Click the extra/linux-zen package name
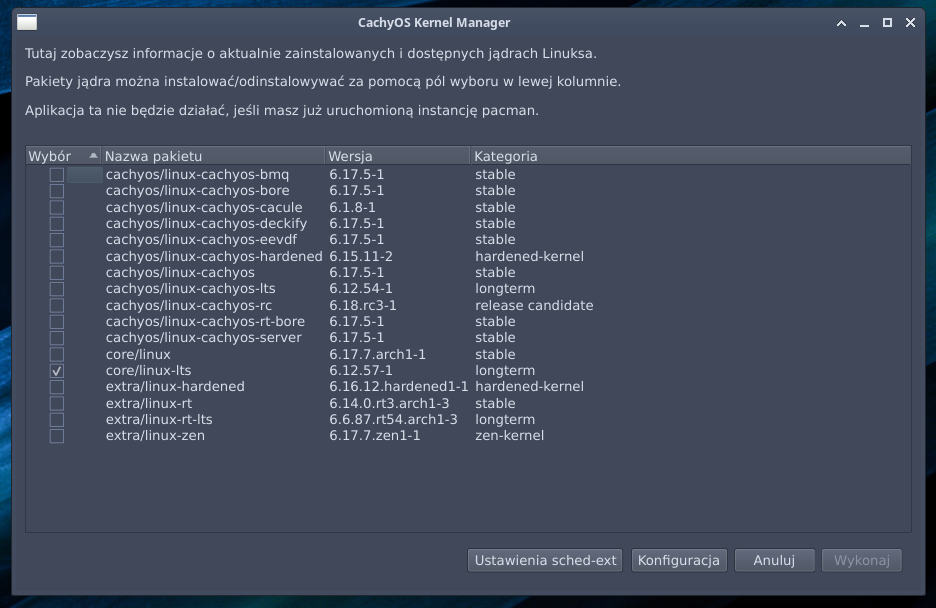Viewport: 936px width, 608px height. (x=155, y=436)
